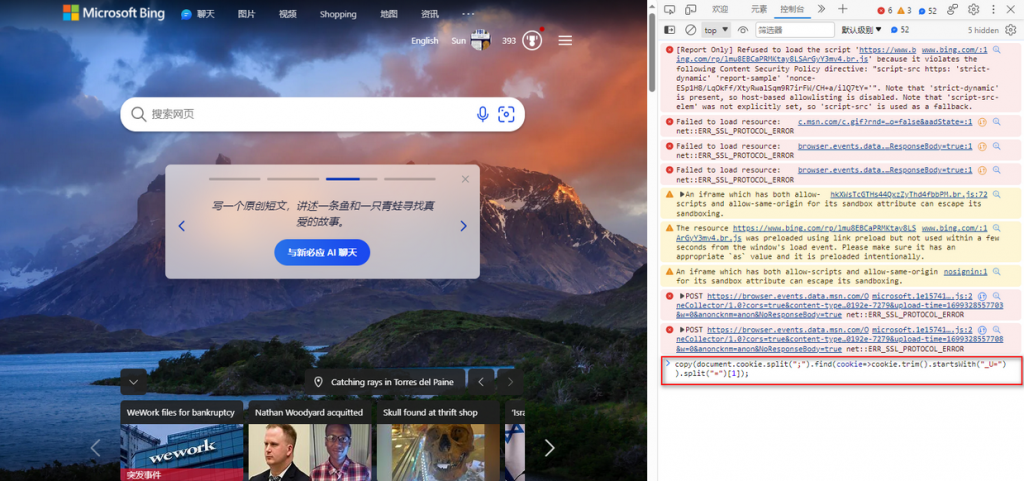Viewport: 1024px width, 481px height.
Task: Toggle the console sidebar panel
Action: coord(670,30)
